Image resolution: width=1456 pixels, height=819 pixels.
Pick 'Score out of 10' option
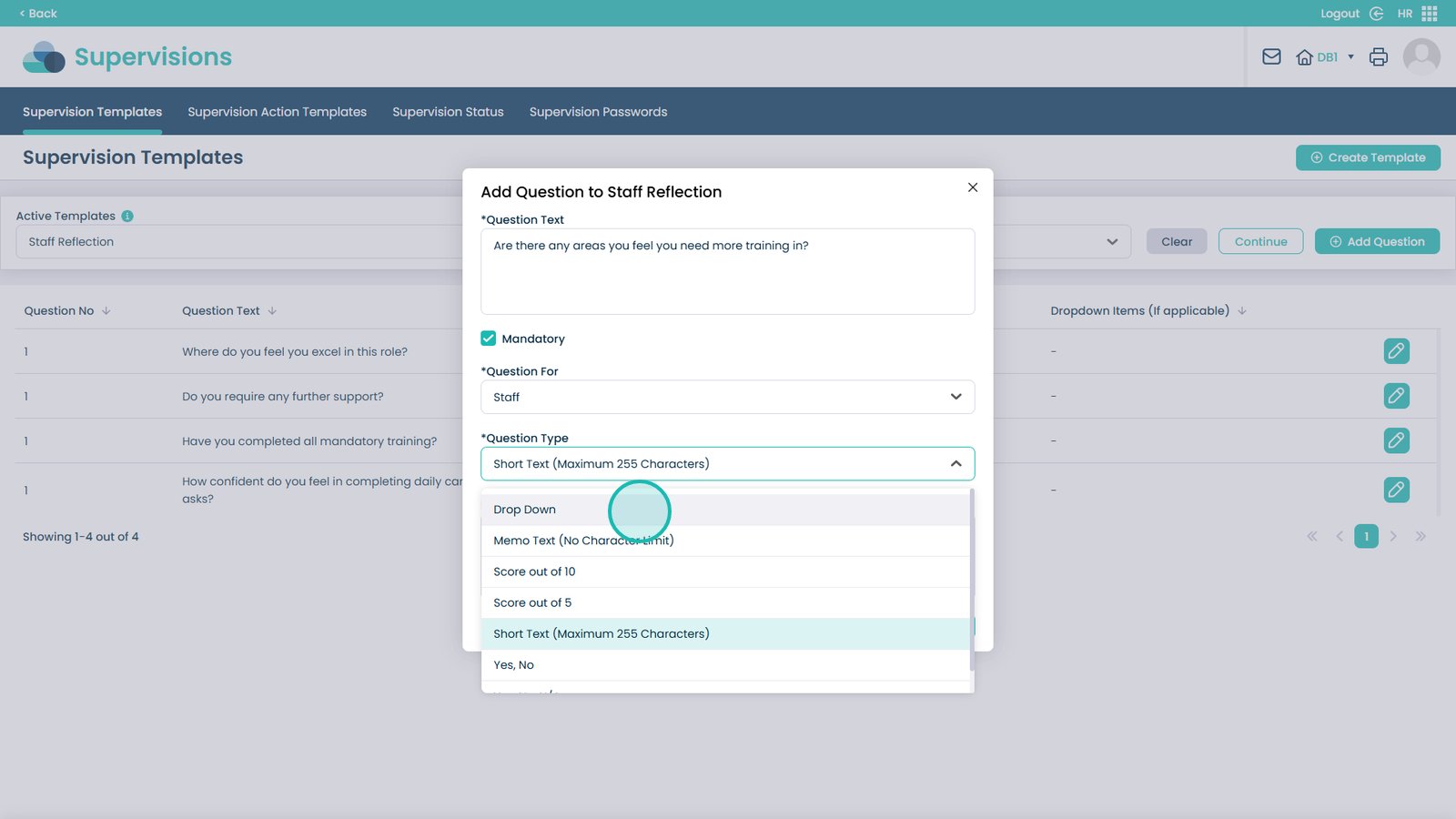(534, 571)
